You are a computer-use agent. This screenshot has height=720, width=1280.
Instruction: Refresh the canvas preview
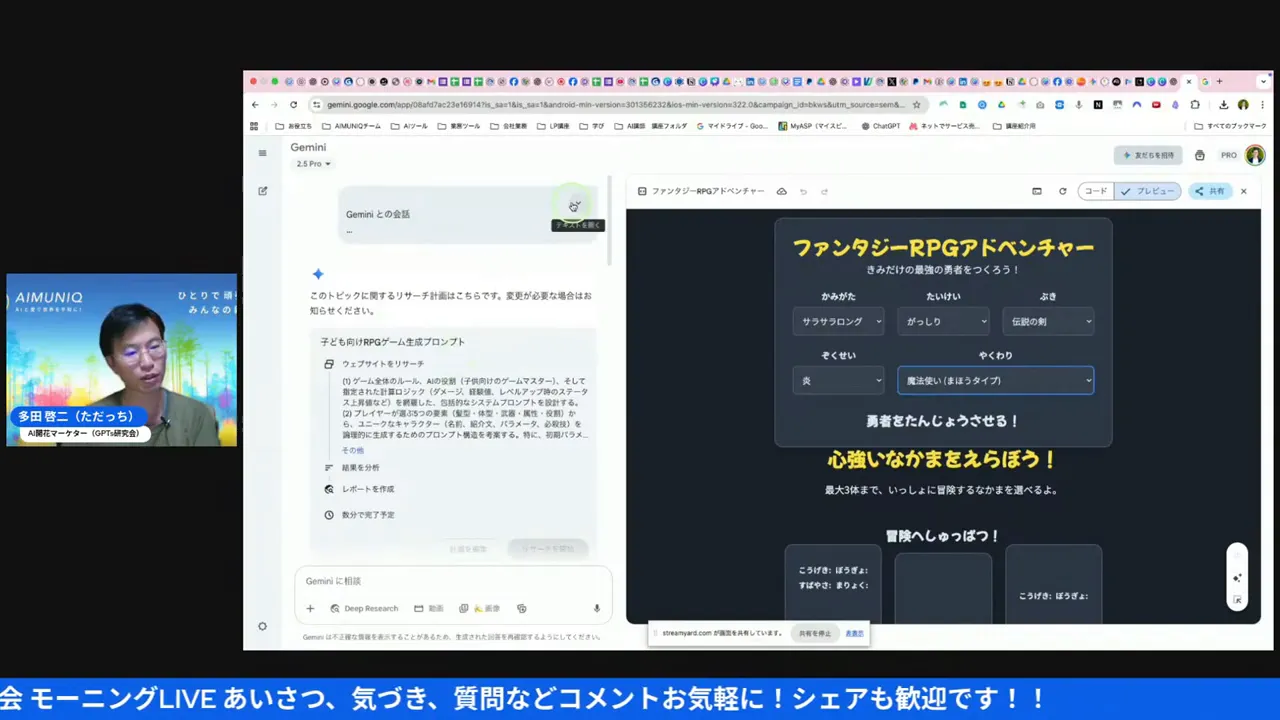[x=1062, y=191]
